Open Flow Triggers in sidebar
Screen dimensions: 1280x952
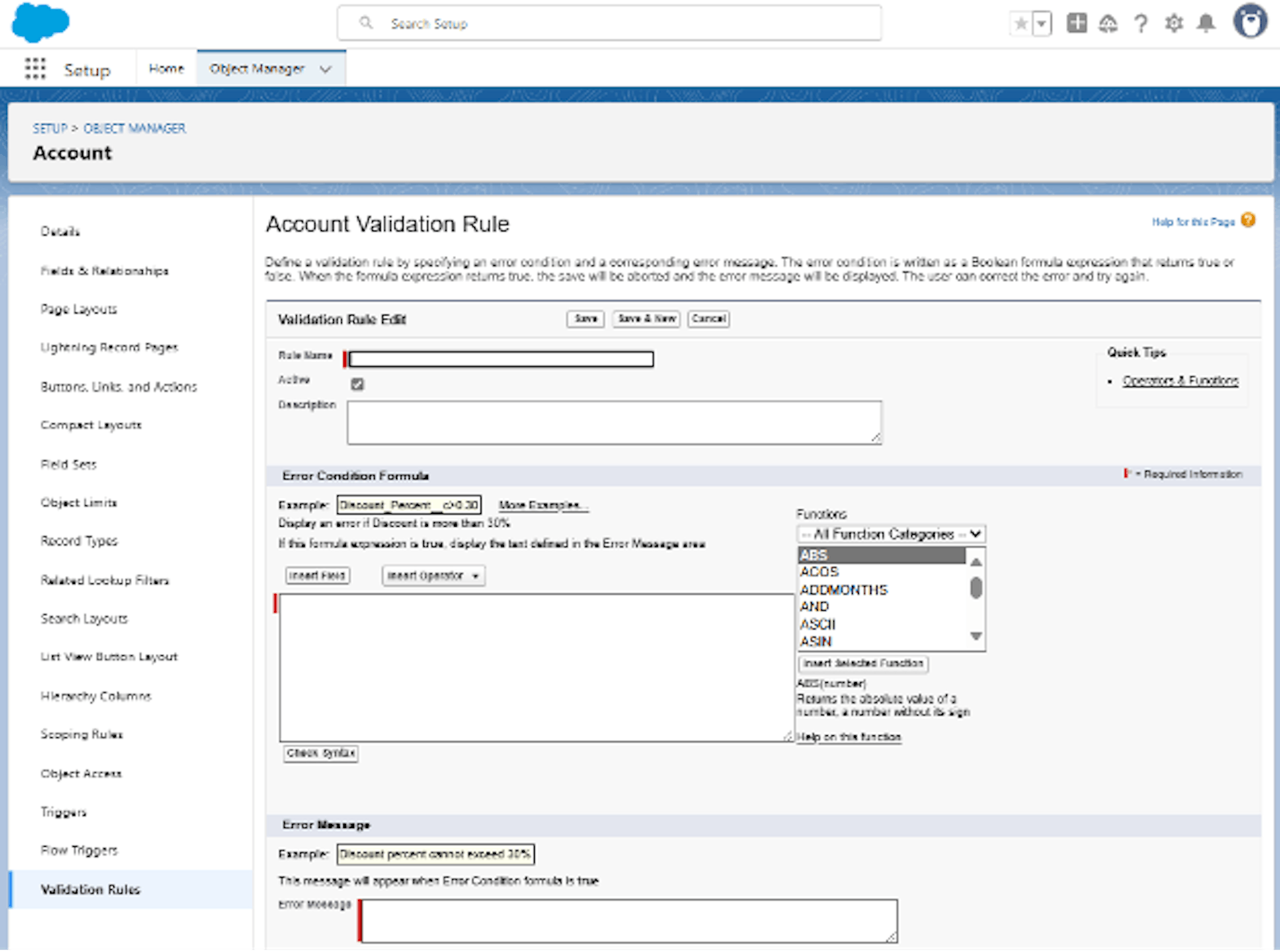pos(79,850)
